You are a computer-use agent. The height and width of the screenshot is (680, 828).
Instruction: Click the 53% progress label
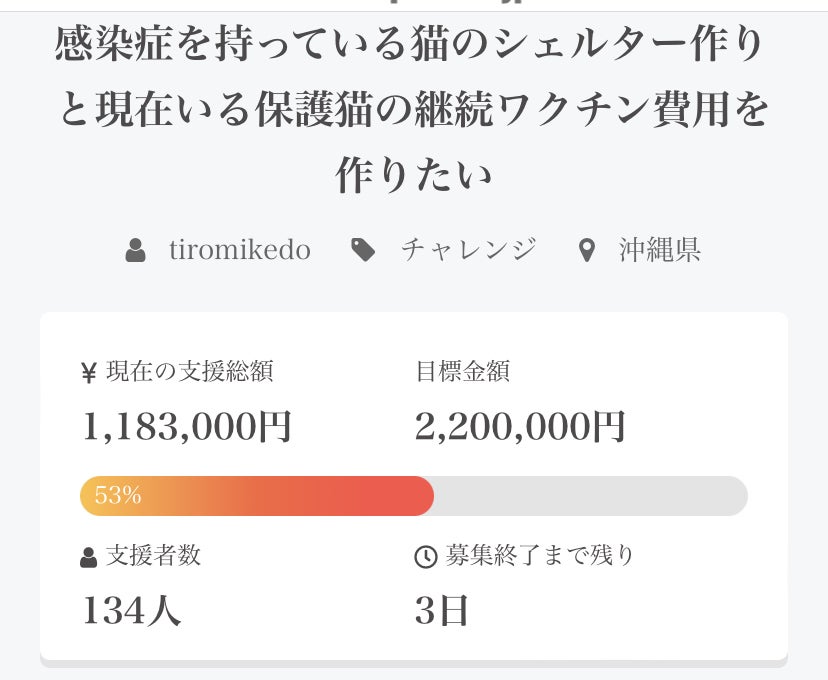coord(118,495)
